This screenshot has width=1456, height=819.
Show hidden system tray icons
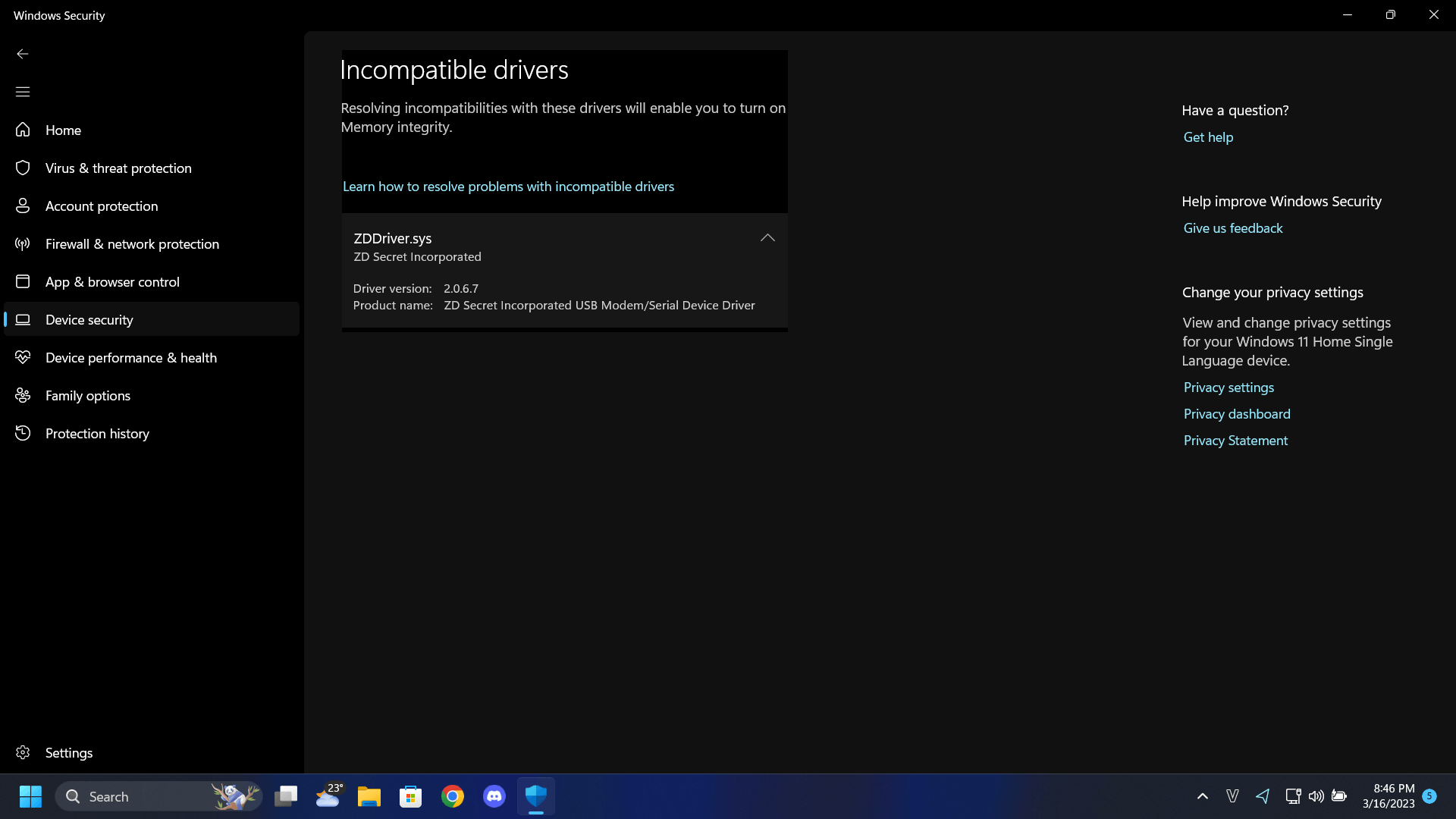[1202, 796]
